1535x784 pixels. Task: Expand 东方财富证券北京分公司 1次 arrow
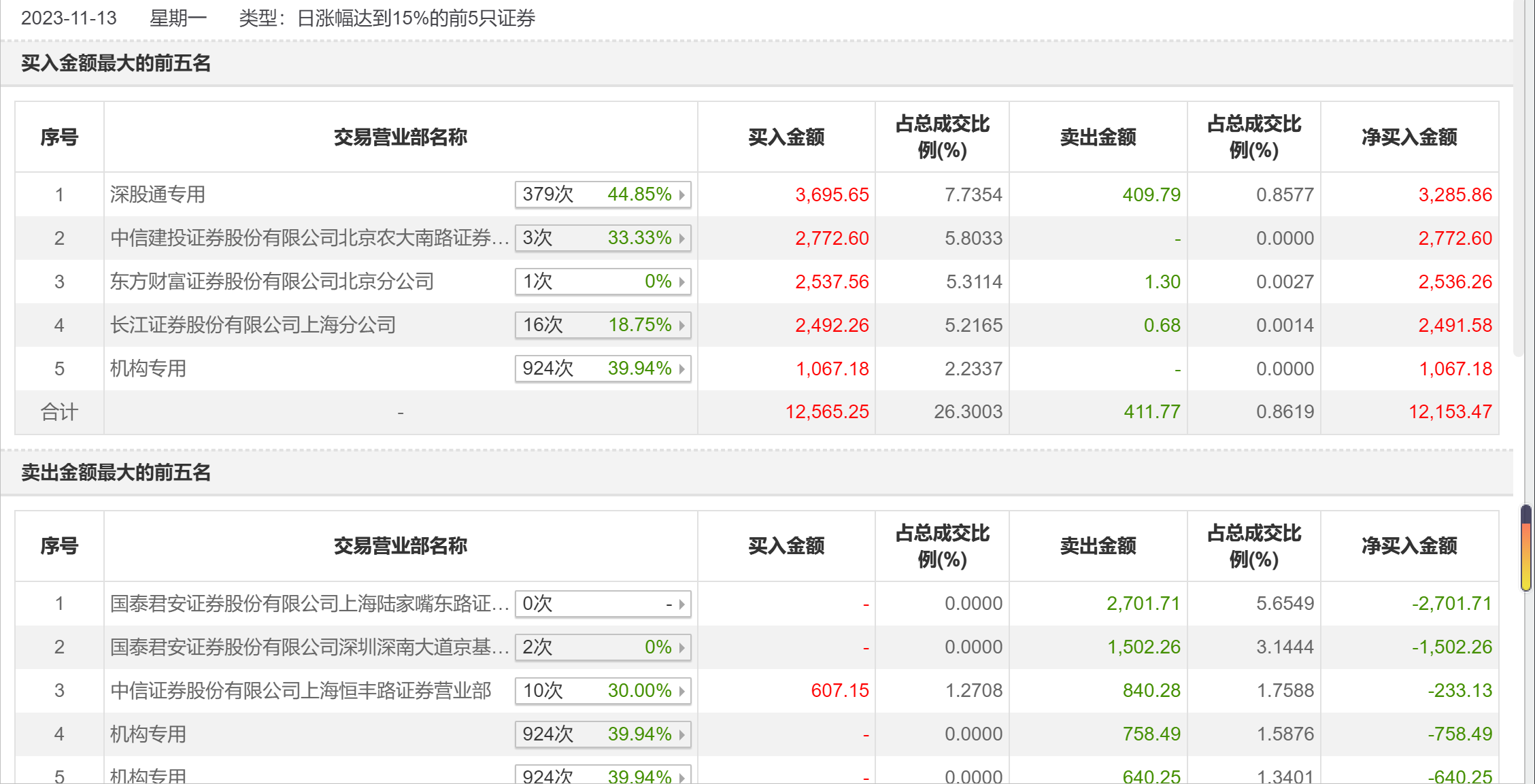coord(681,282)
